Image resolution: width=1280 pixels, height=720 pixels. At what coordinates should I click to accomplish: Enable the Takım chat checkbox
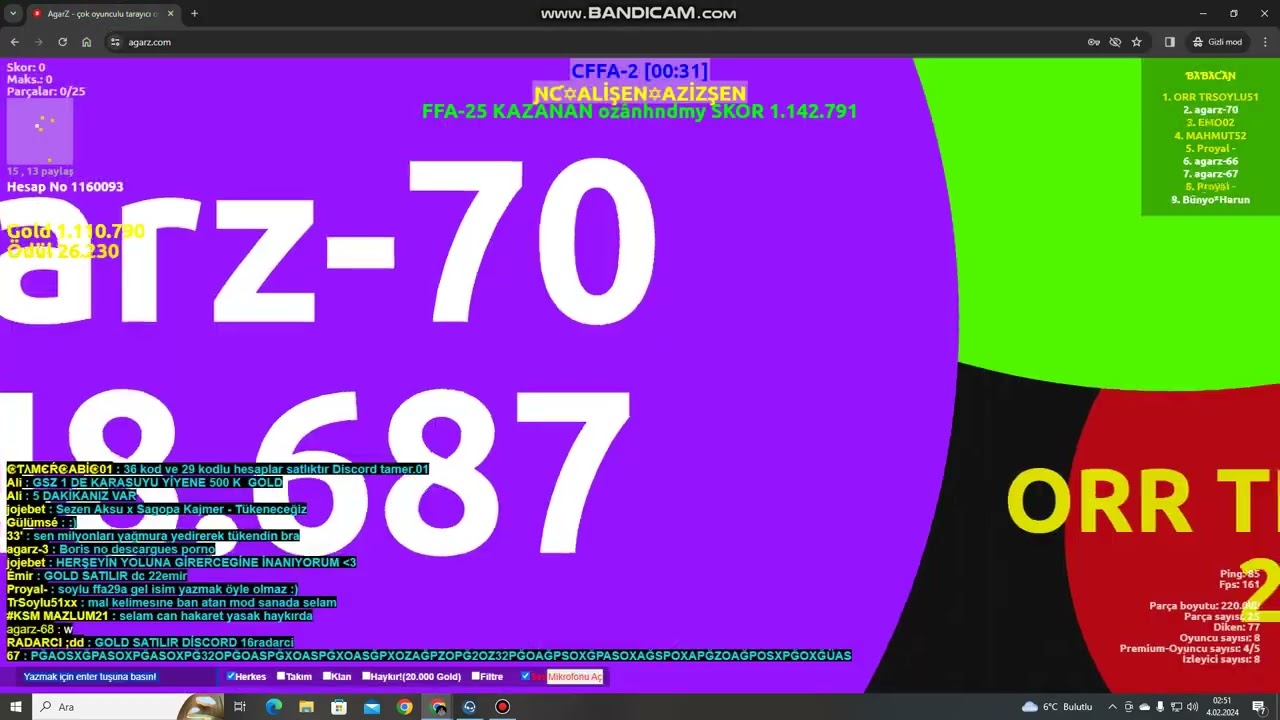[x=281, y=677]
